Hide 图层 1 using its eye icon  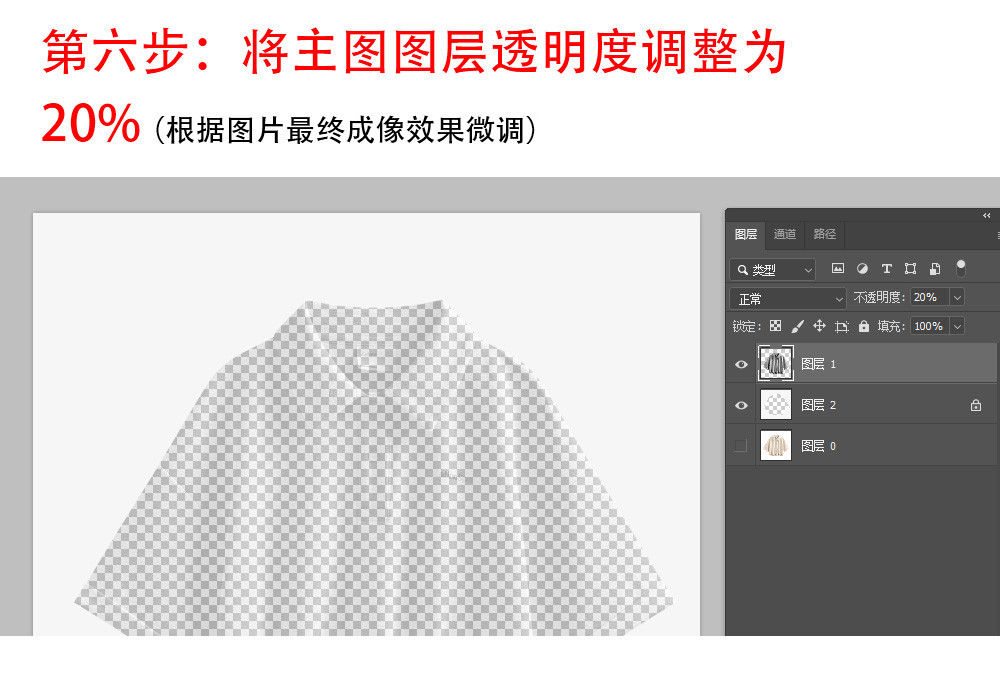click(x=741, y=365)
